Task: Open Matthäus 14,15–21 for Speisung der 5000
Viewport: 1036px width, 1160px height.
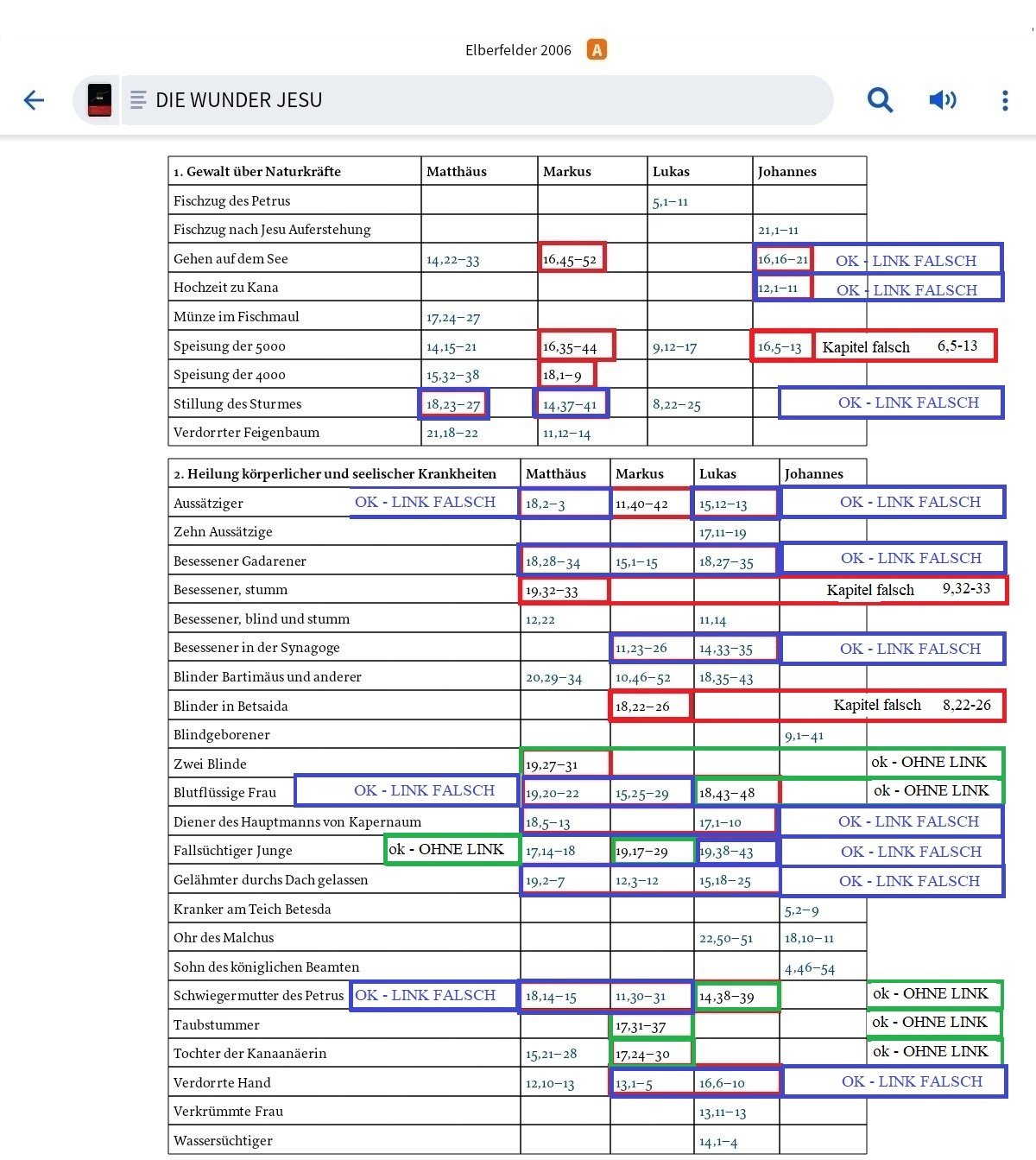Action: [x=452, y=347]
